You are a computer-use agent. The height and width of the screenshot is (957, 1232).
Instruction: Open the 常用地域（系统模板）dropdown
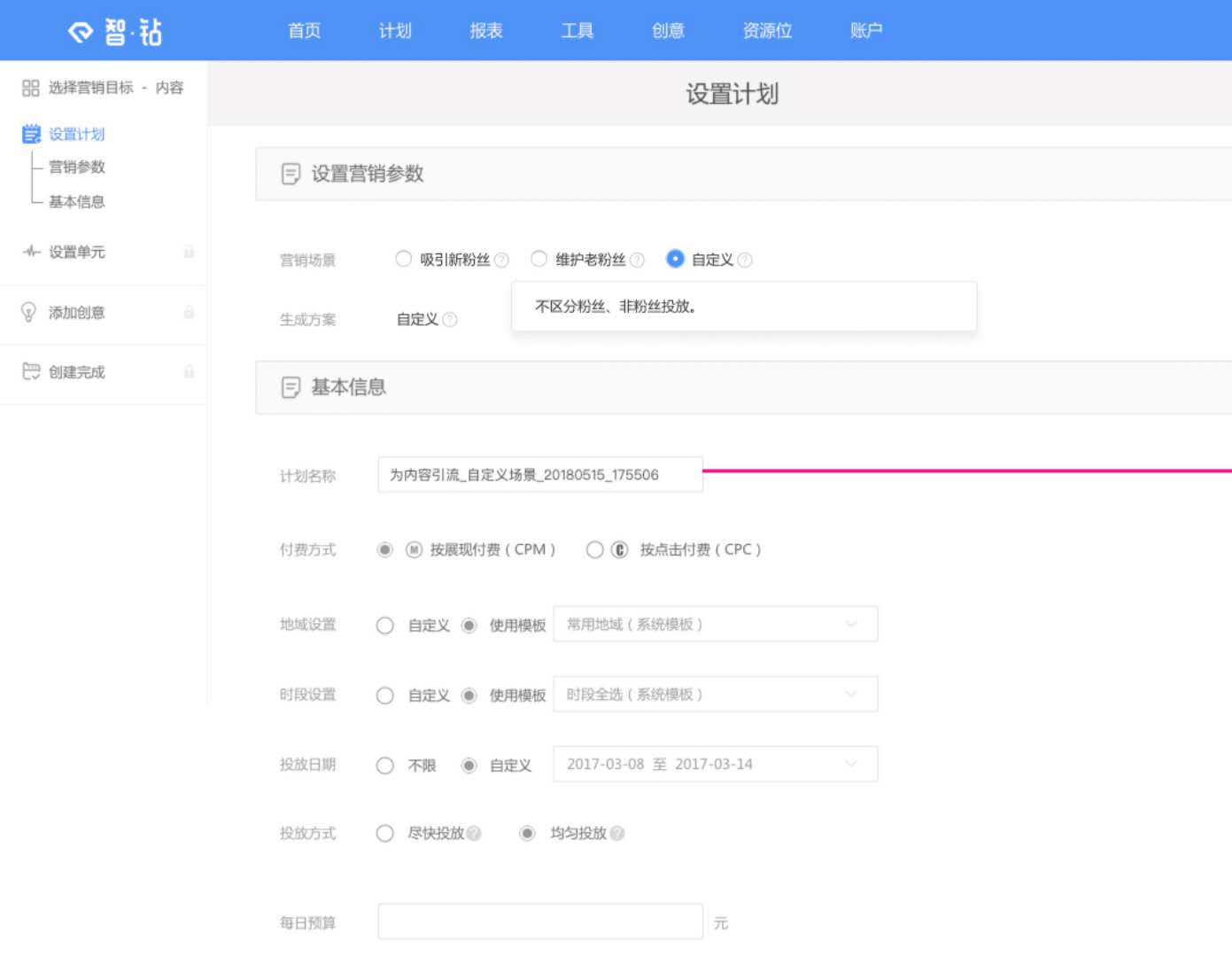pos(714,624)
